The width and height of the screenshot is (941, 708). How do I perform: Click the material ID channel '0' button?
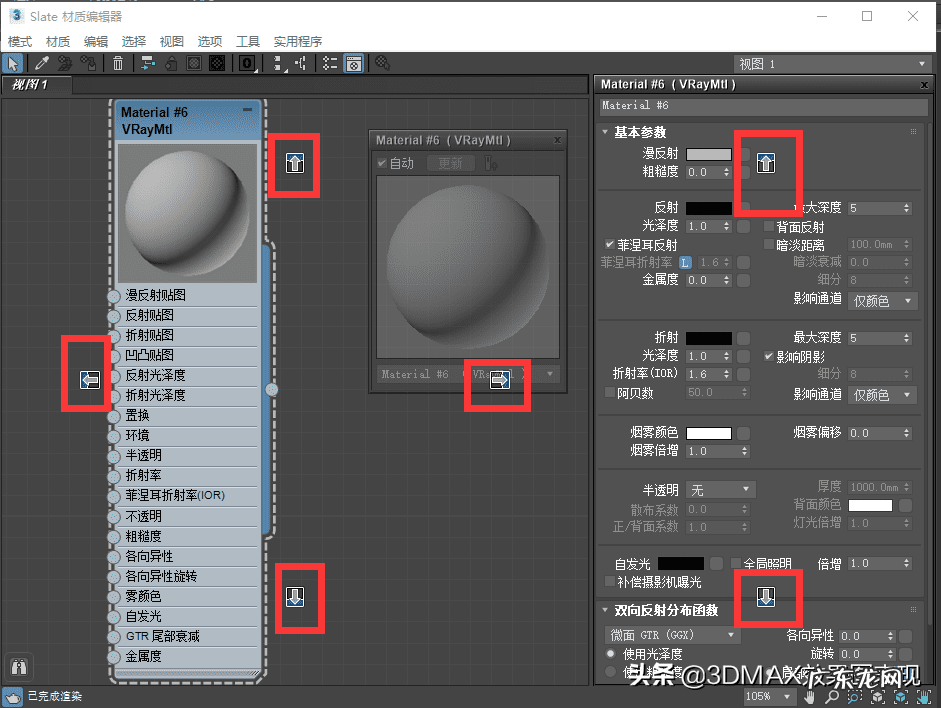pos(247,63)
